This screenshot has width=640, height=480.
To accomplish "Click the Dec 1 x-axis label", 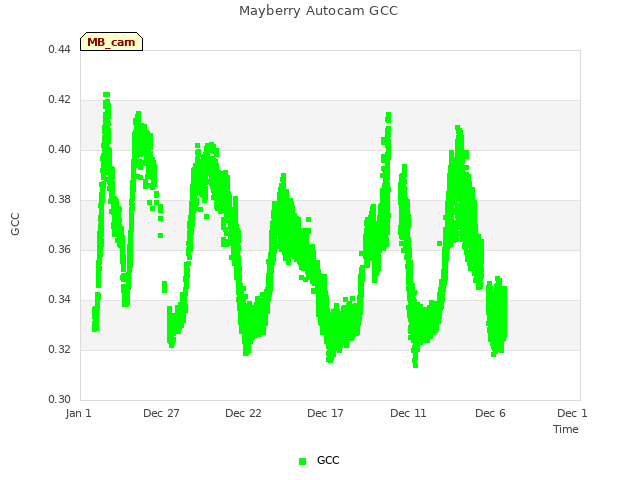I will [572, 413].
